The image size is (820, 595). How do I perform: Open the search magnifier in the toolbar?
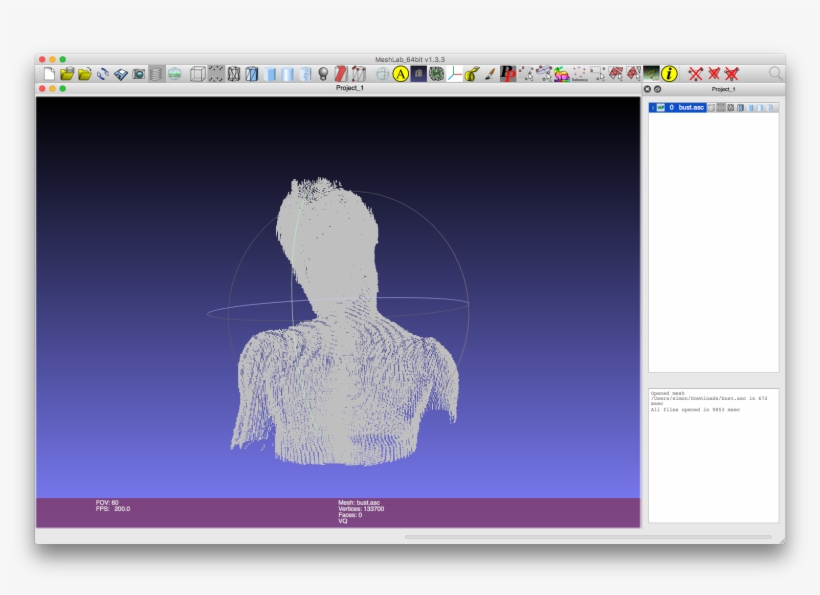(775, 72)
